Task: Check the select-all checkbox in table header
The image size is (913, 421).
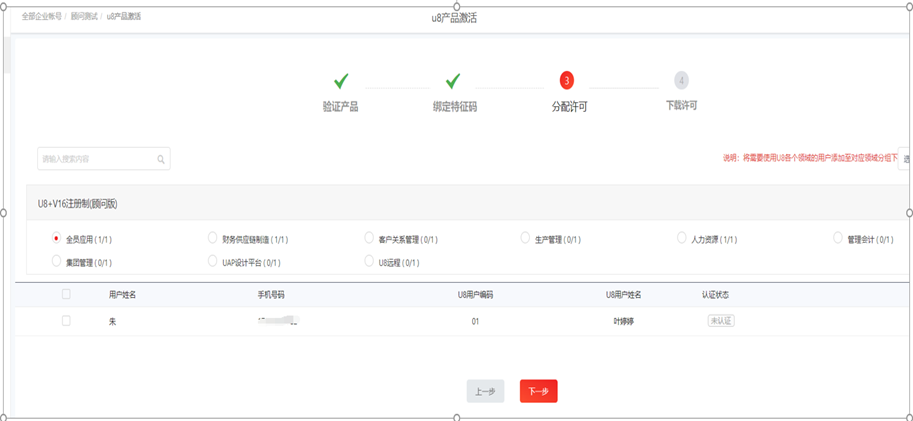Action: click(67, 294)
